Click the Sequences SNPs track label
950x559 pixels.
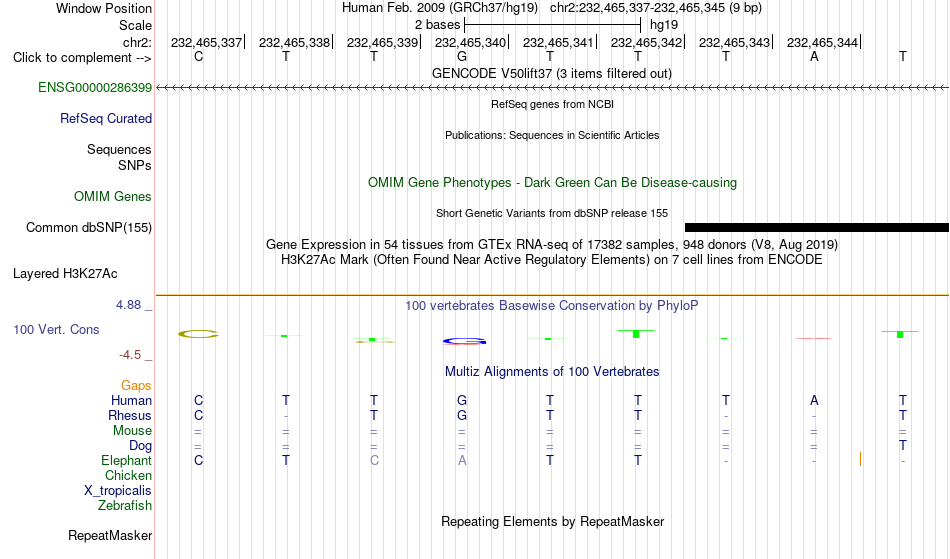click(119, 157)
